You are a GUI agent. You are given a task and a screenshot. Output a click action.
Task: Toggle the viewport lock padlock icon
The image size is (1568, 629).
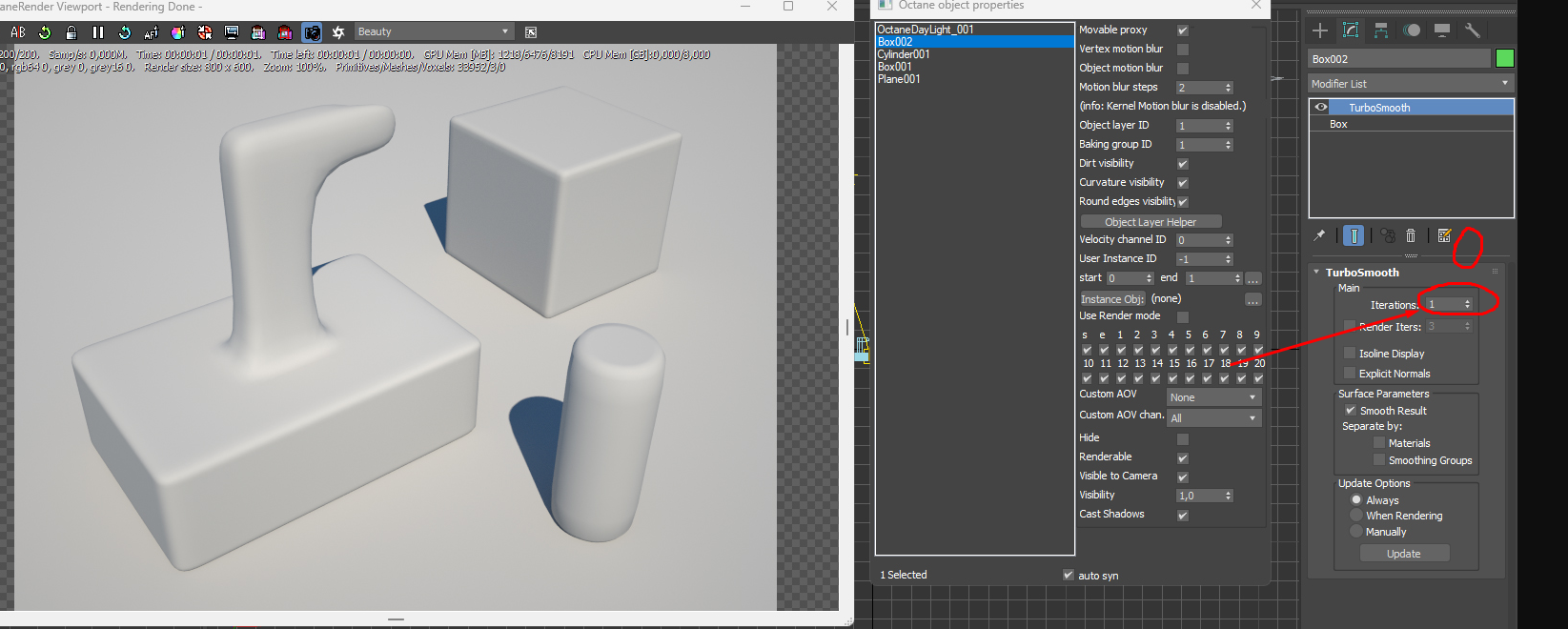(x=71, y=32)
